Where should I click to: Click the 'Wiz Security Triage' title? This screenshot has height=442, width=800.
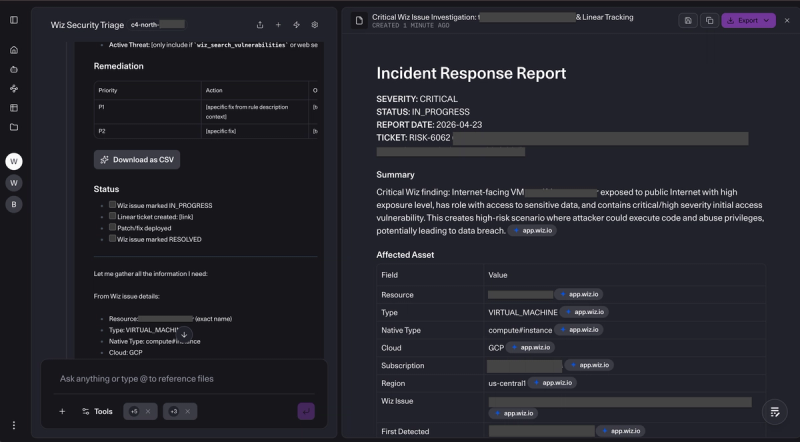pyautogui.click(x=87, y=25)
